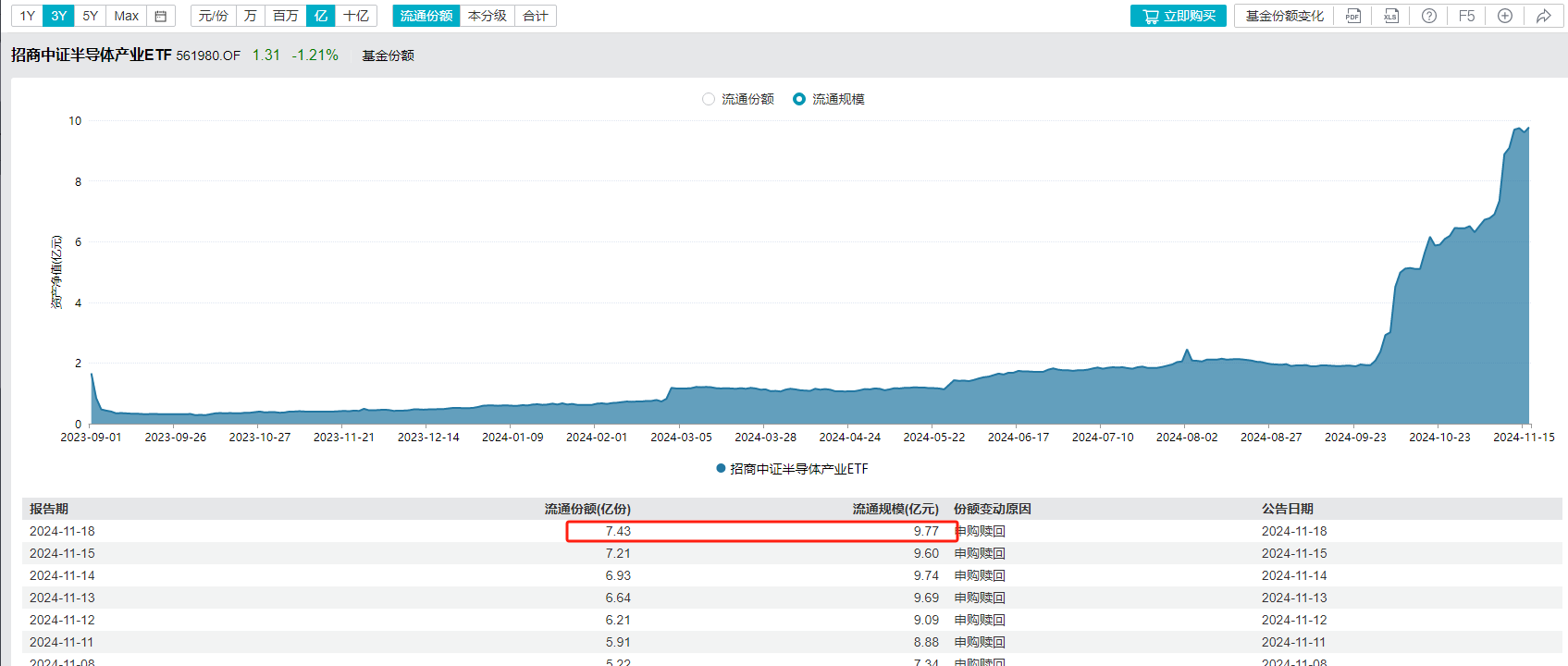Open the 基金份额变化 button
Viewport: 1568px width, 666px height.
1284,16
